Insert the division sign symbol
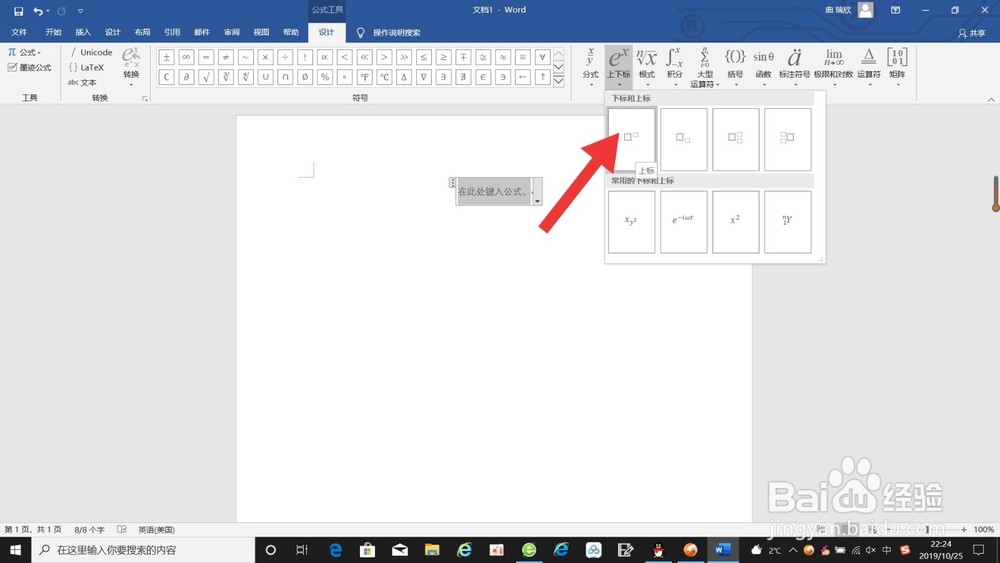The width and height of the screenshot is (1000, 563). tap(285, 57)
